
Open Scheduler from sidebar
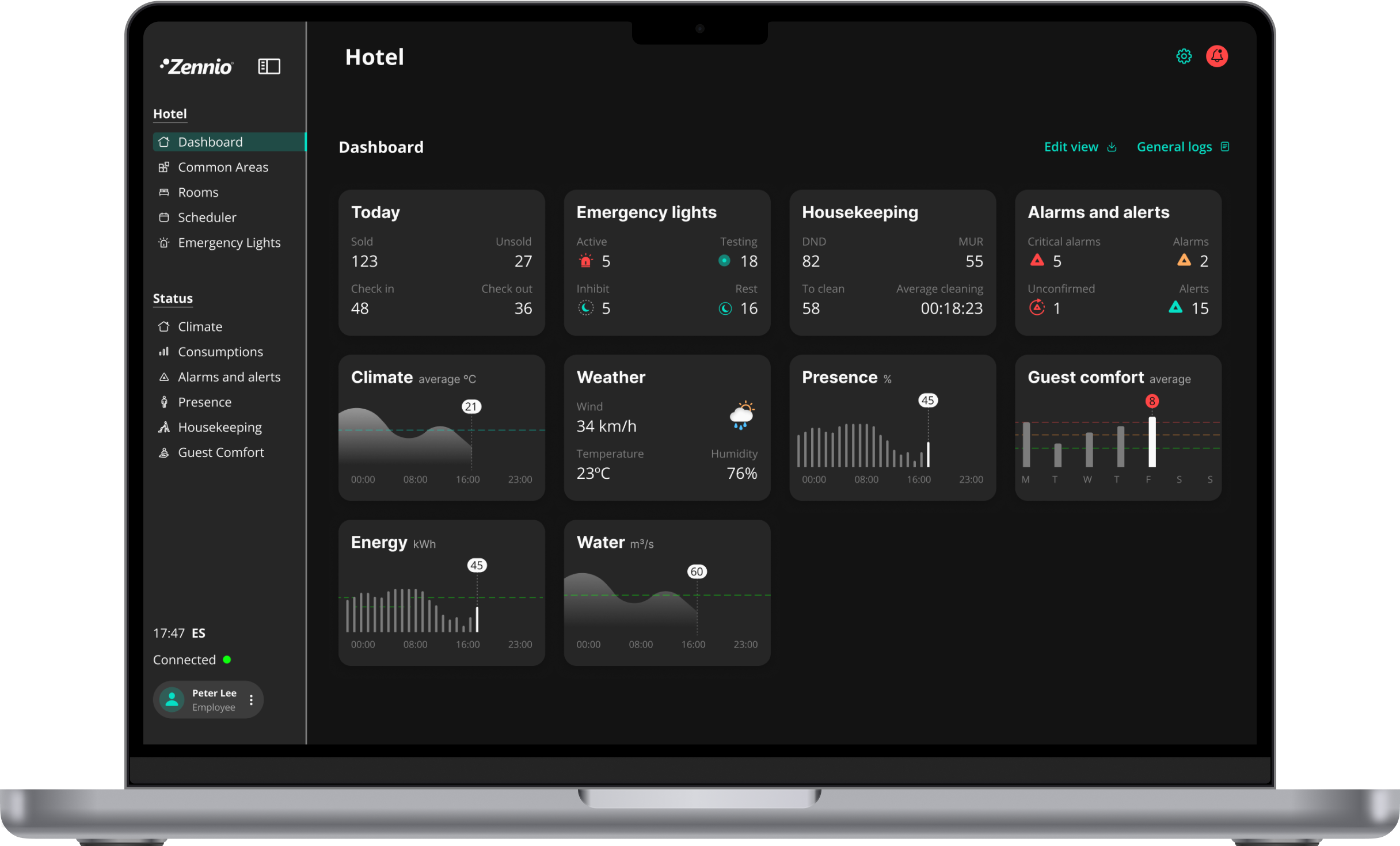(x=207, y=218)
